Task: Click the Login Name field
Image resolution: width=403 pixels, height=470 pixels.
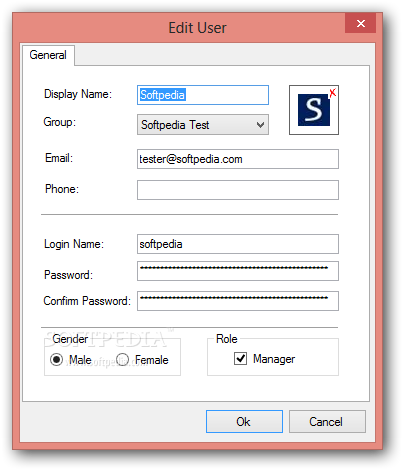Action: [x=238, y=244]
